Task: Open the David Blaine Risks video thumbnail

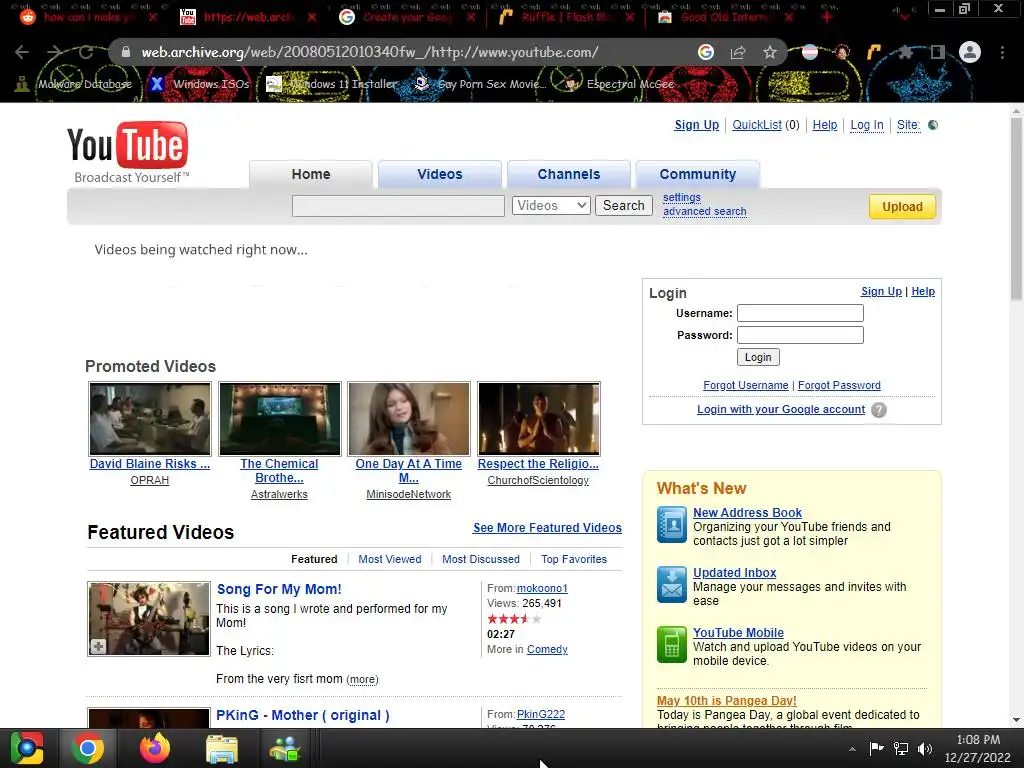Action: click(x=150, y=419)
